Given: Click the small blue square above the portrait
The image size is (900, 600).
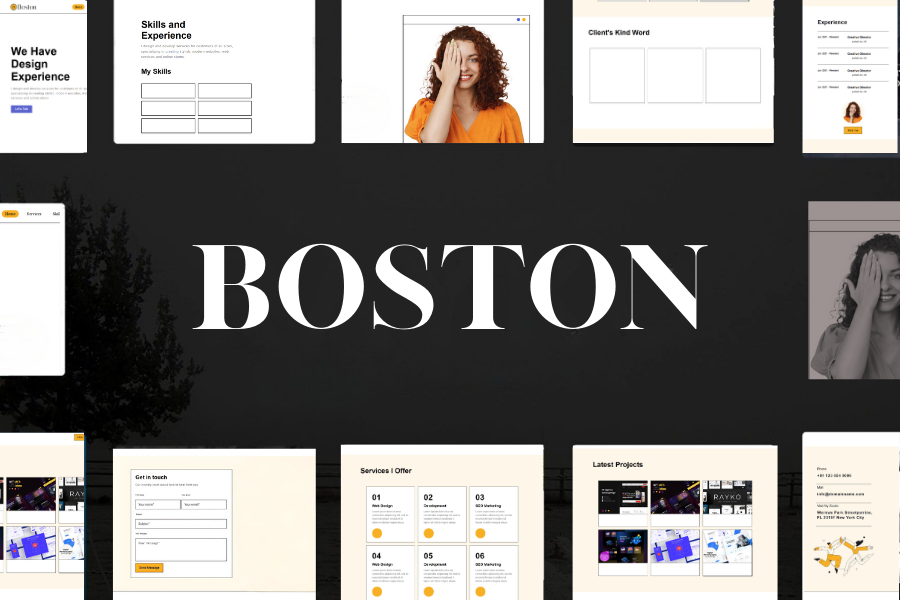Looking at the screenshot, I should [518, 19].
